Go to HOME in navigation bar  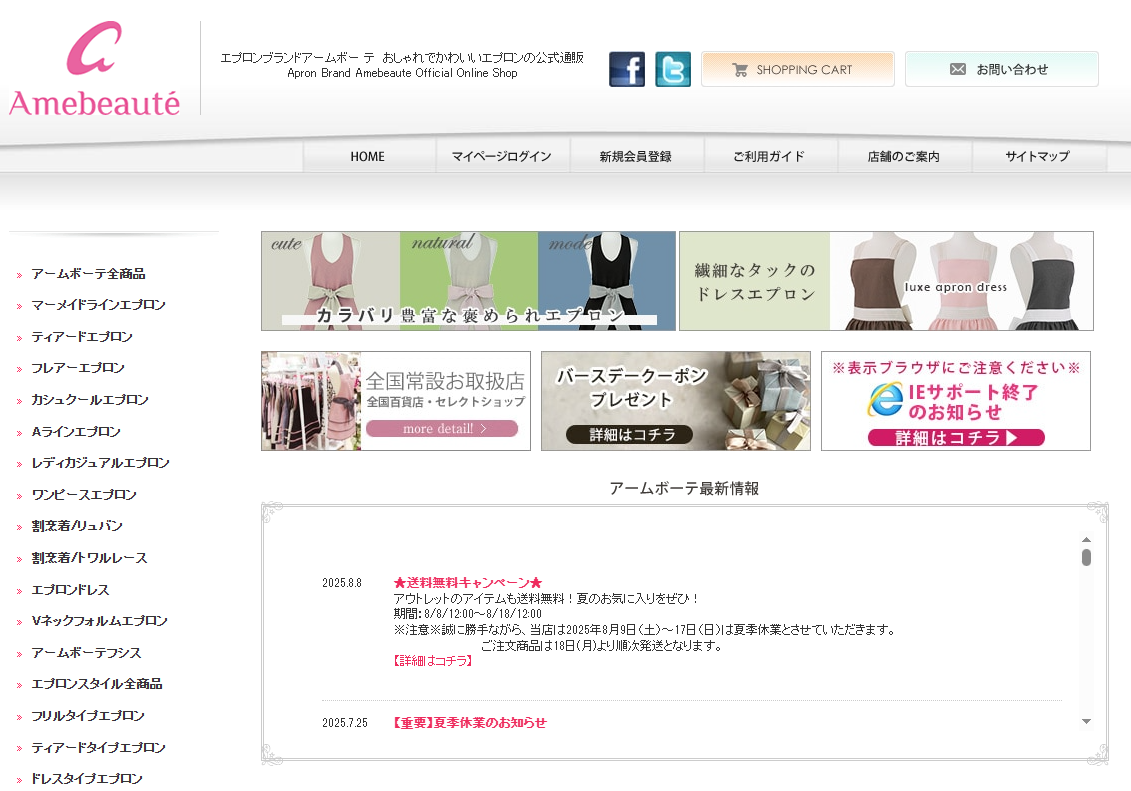click(x=368, y=157)
